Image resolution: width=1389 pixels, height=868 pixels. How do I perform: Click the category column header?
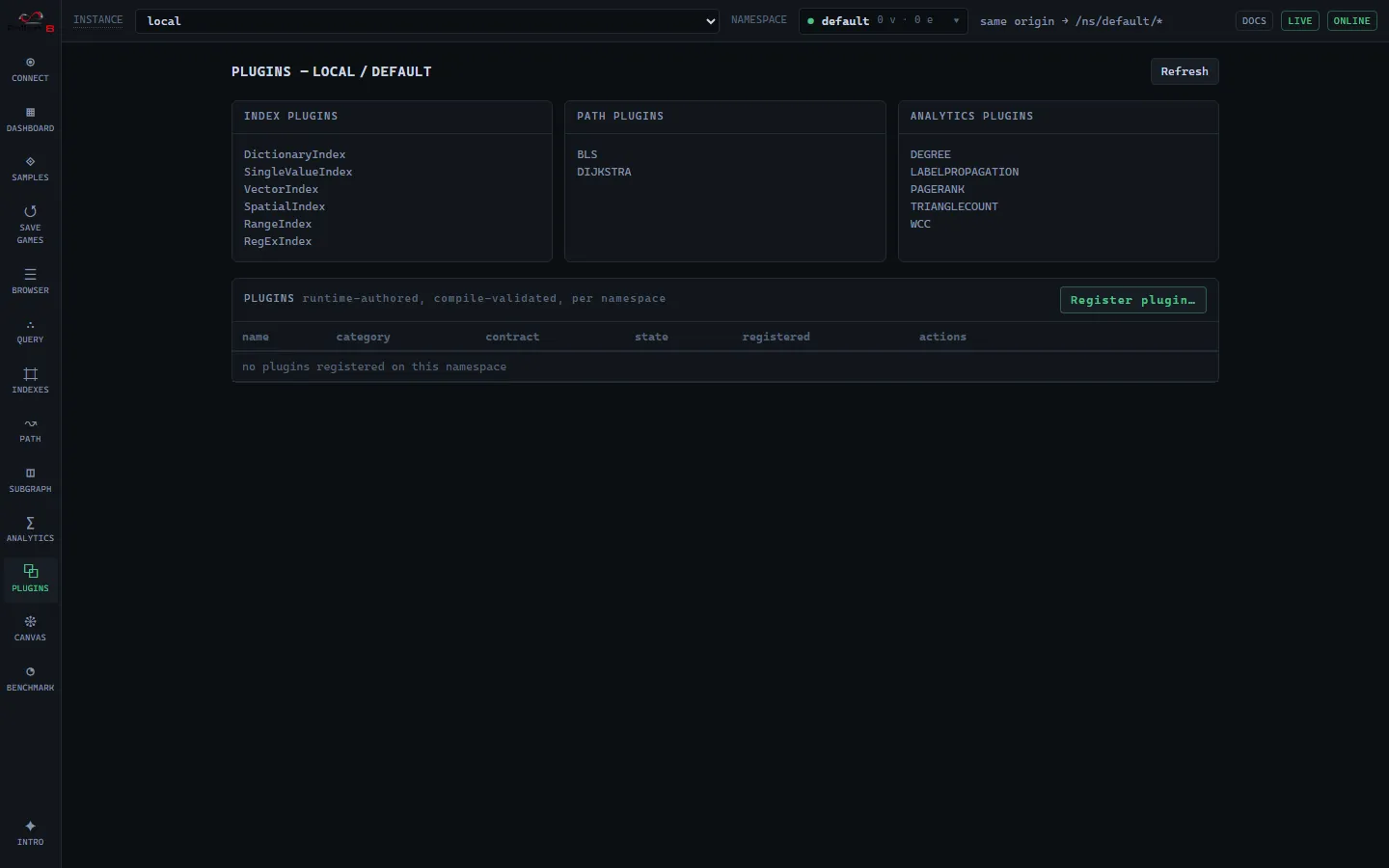pyautogui.click(x=363, y=337)
